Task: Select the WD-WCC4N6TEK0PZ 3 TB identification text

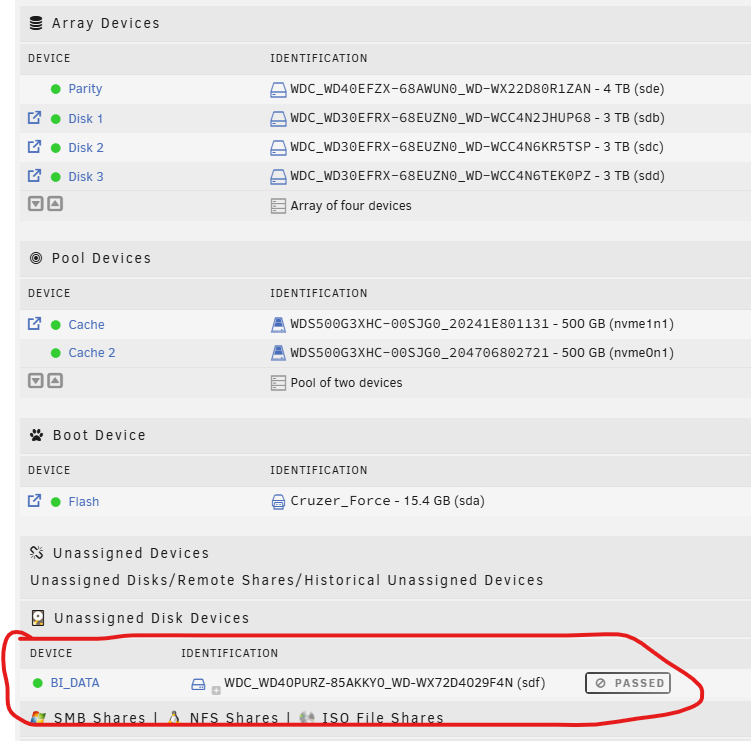Action: pyautogui.click(x=478, y=176)
